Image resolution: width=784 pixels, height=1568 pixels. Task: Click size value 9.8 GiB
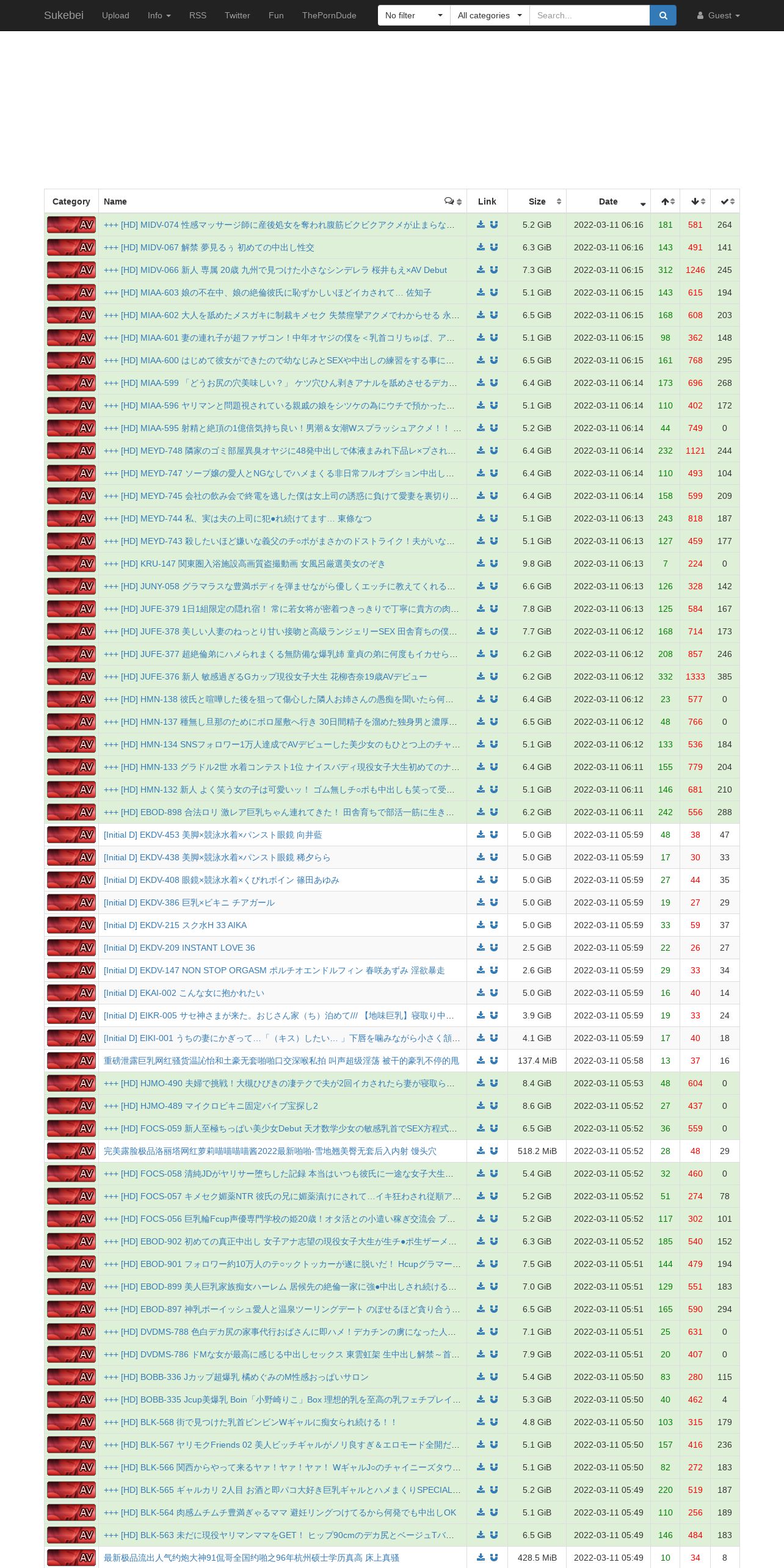point(537,564)
